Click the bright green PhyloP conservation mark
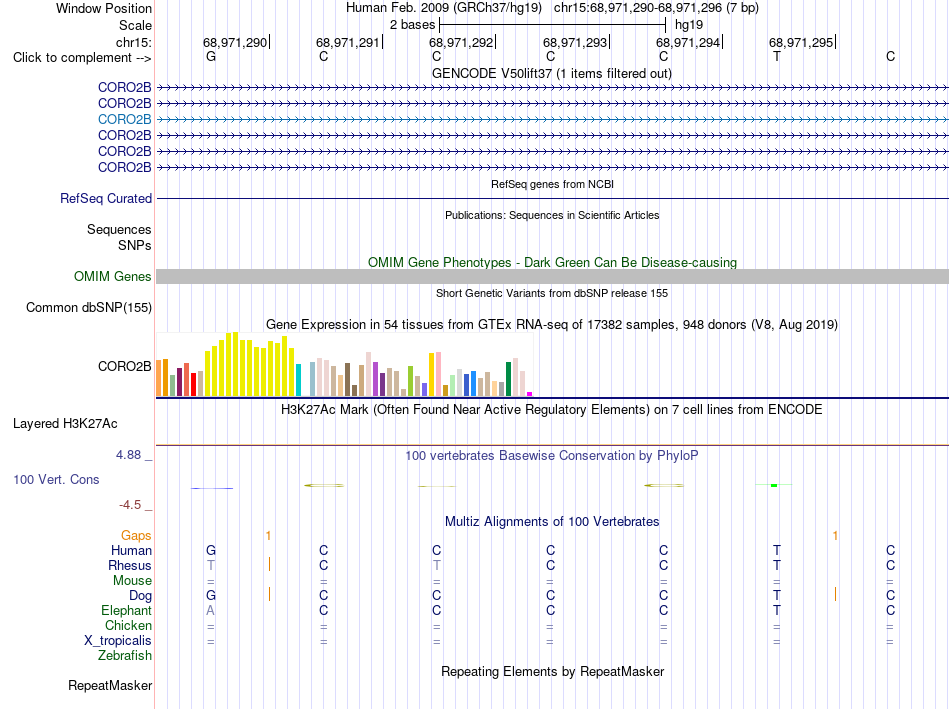The width and height of the screenshot is (950, 709). pyautogui.click(x=774, y=485)
